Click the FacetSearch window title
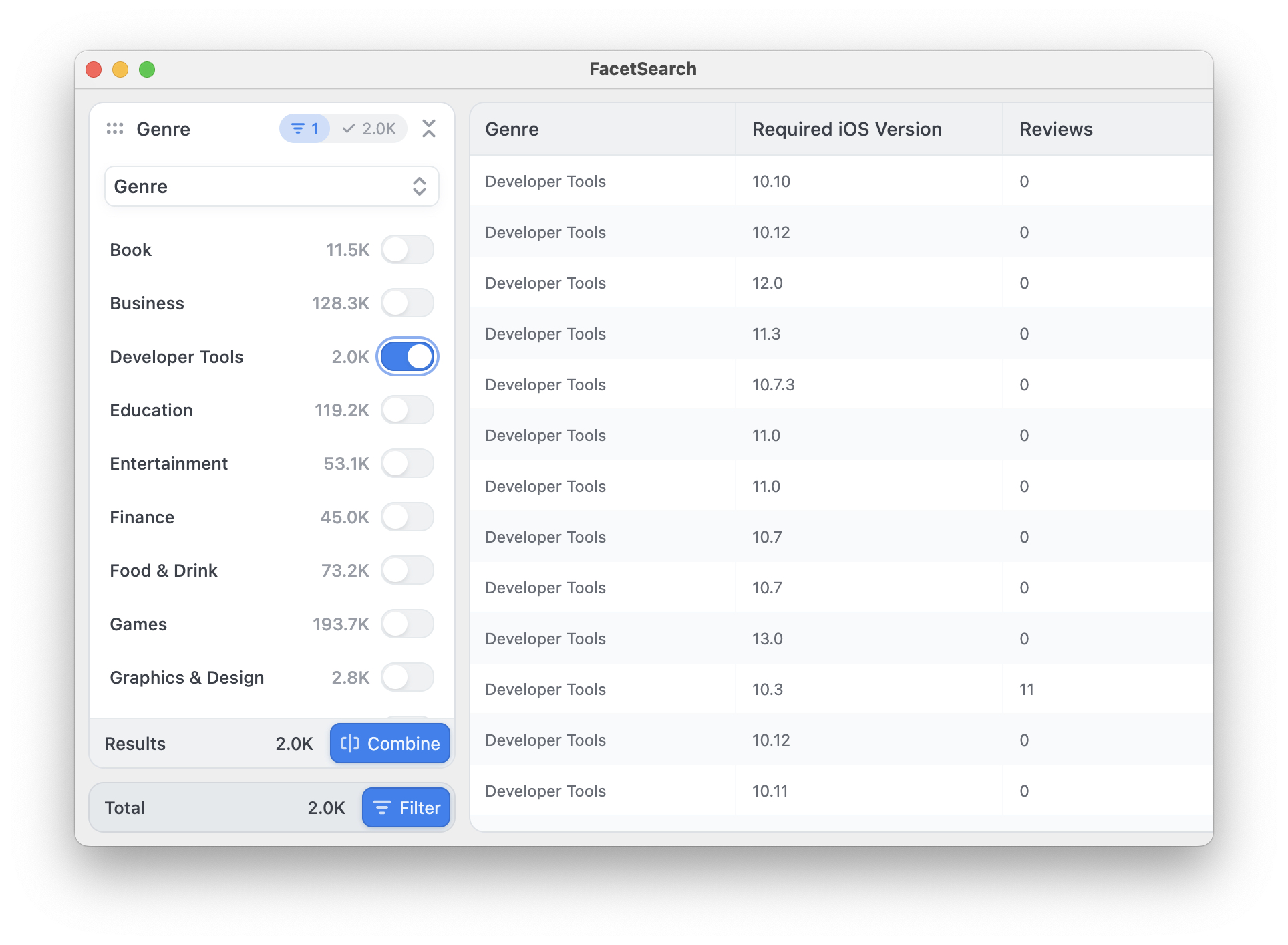Viewport: 1288px width, 945px height. pos(643,69)
